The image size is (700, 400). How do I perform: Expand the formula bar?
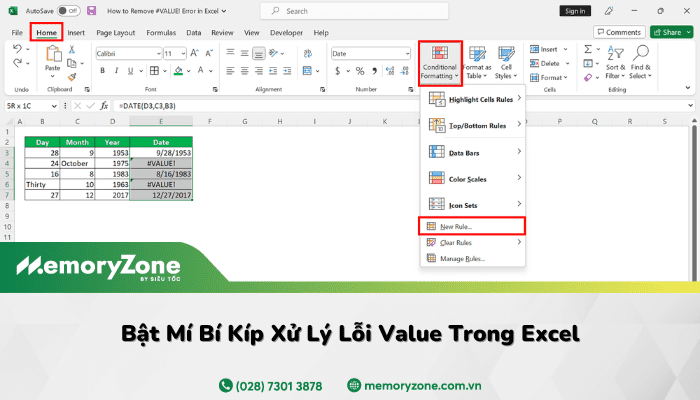(x=690, y=106)
